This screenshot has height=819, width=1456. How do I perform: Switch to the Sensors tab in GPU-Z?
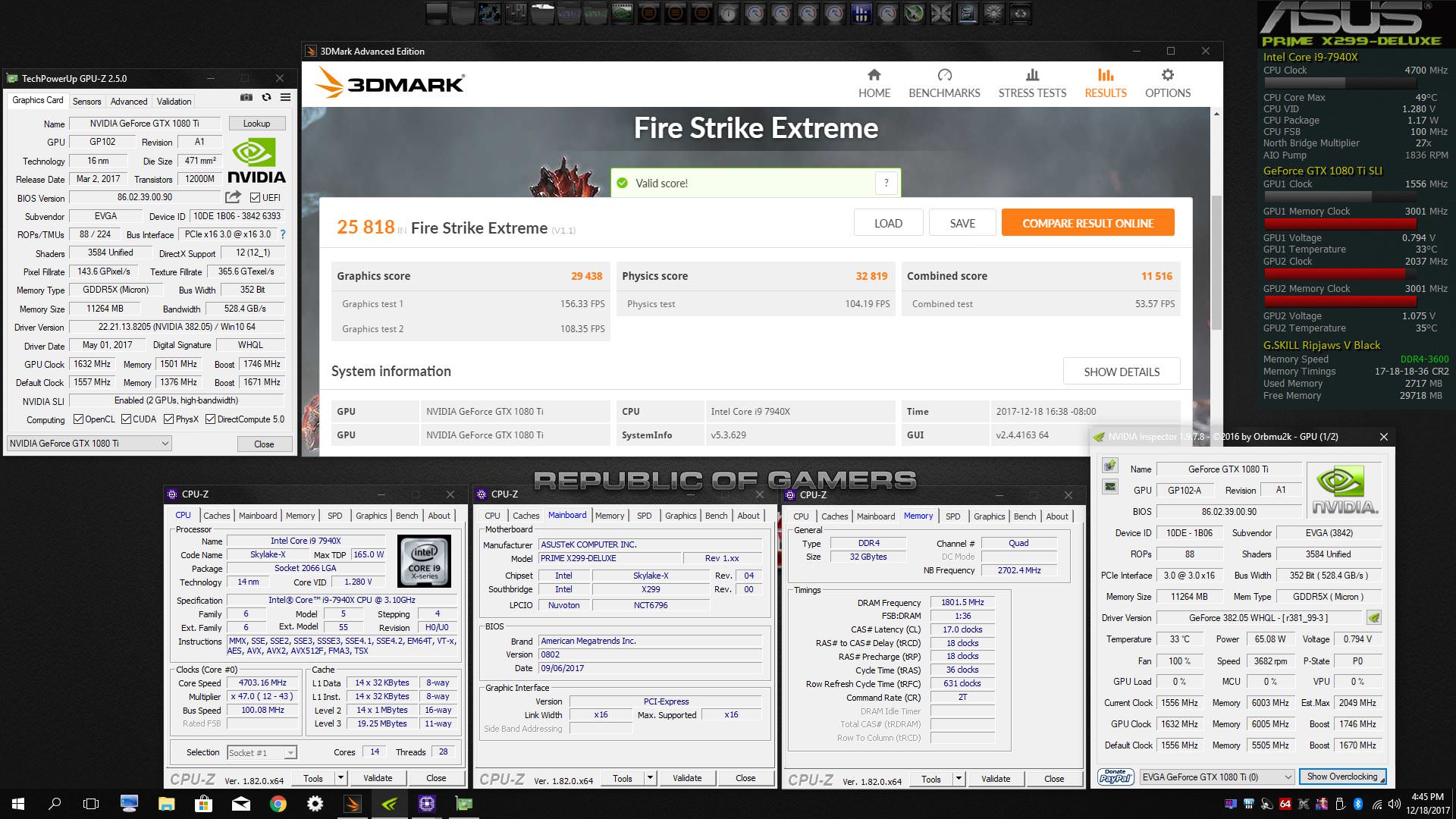tap(86, 101)
